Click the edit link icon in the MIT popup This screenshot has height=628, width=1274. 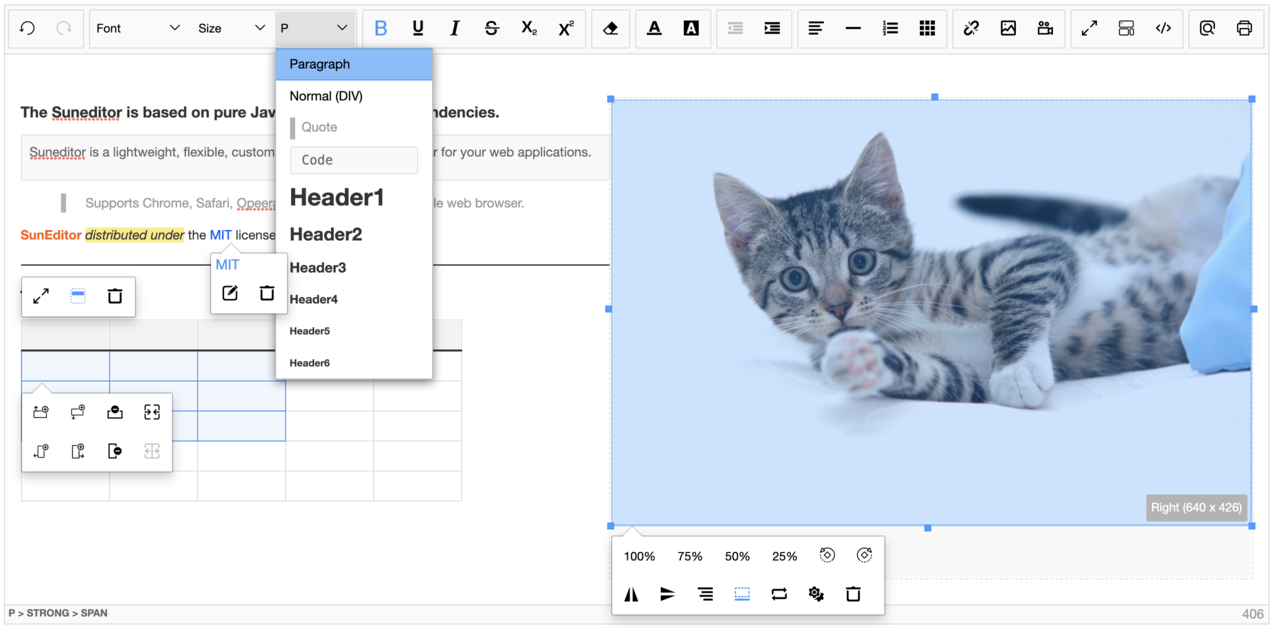[x=230, y=293]
